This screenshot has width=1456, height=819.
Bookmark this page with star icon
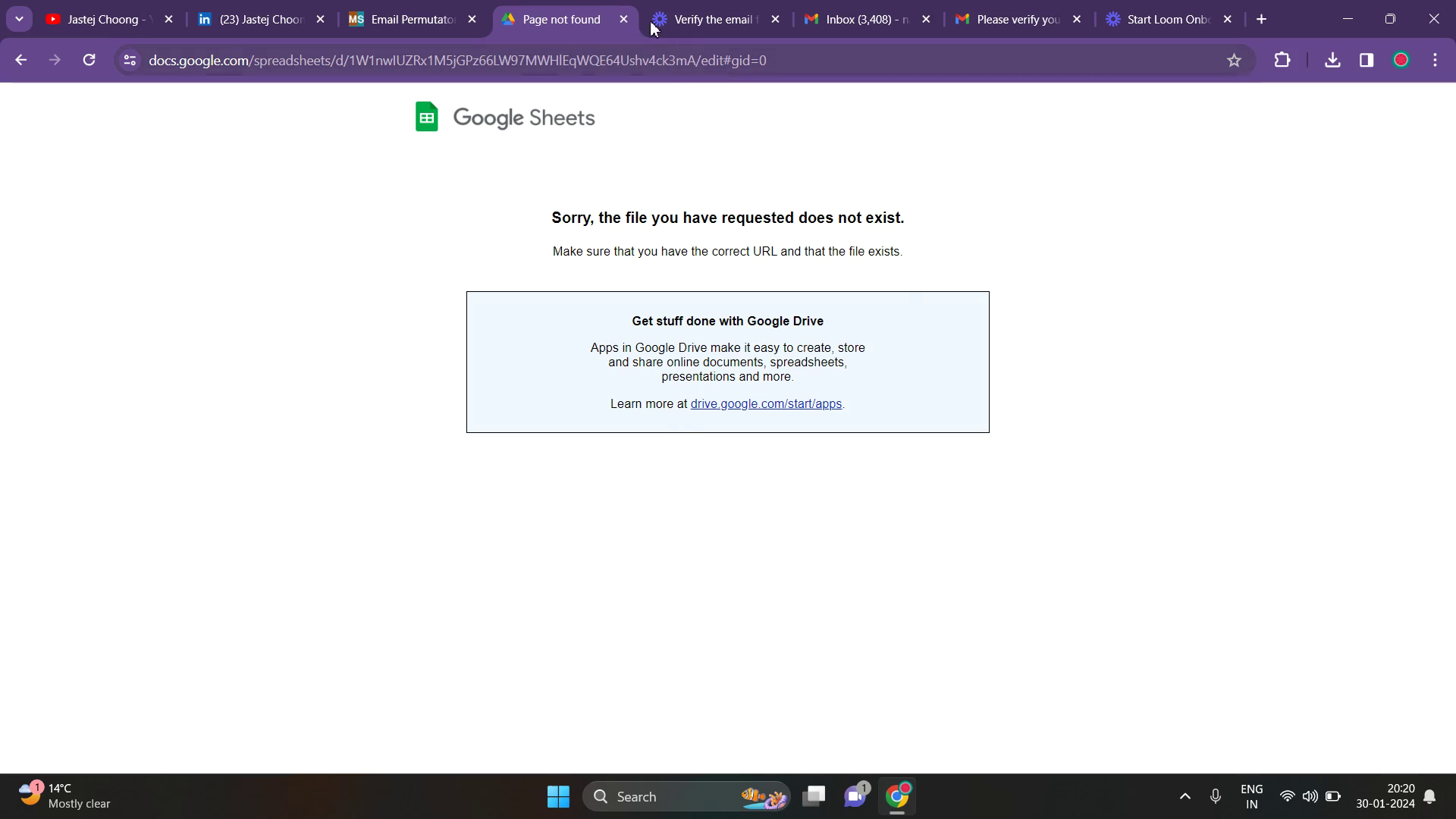[1234, 60]
